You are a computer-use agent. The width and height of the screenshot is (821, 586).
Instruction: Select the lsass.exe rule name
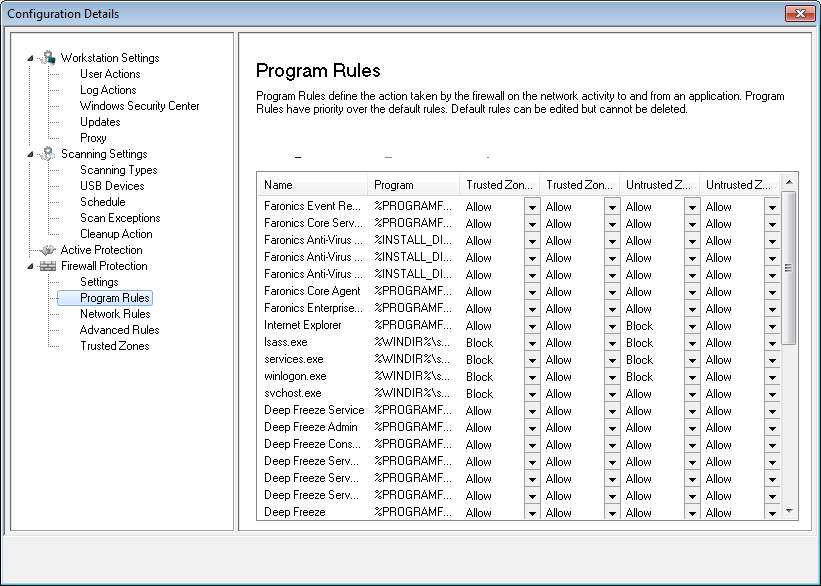(x=285, y=342)
